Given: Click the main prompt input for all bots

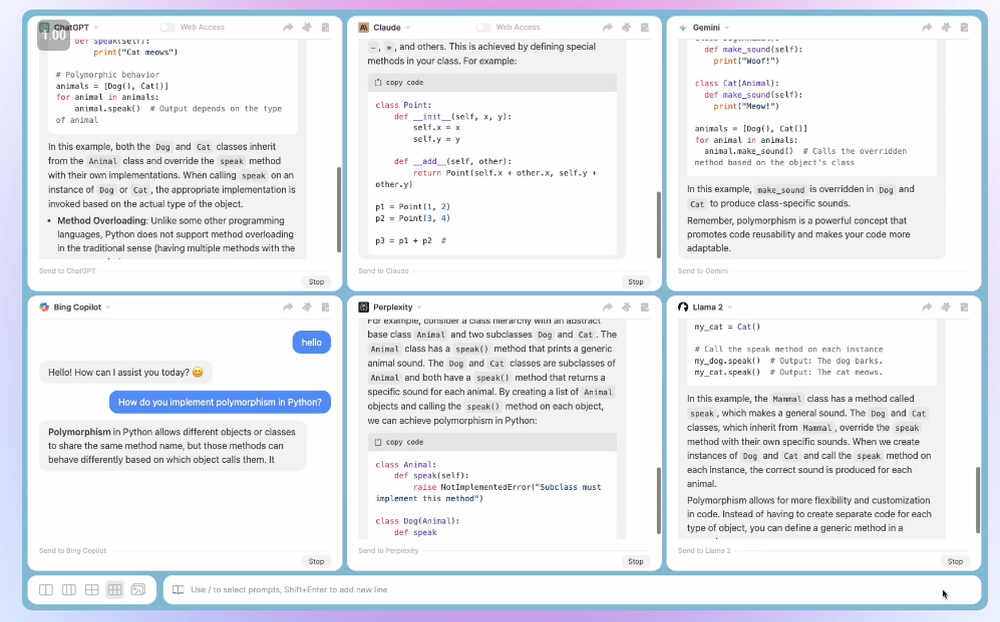Looking at the screenshot, I should (571, 589).
